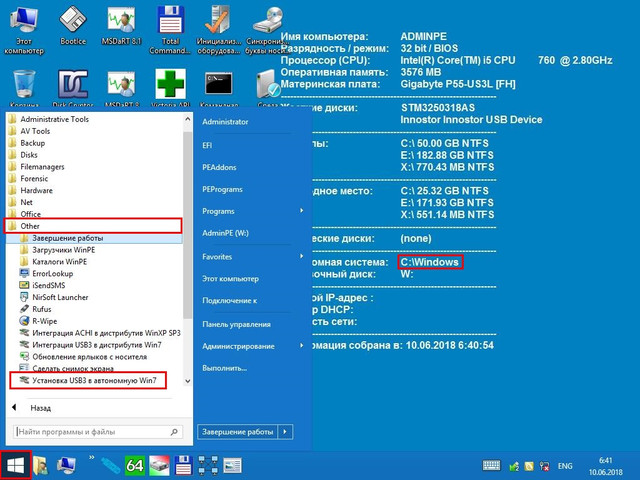Expand the AV Tools folder
The image size is (640, 480).
(x=95, y=131)
